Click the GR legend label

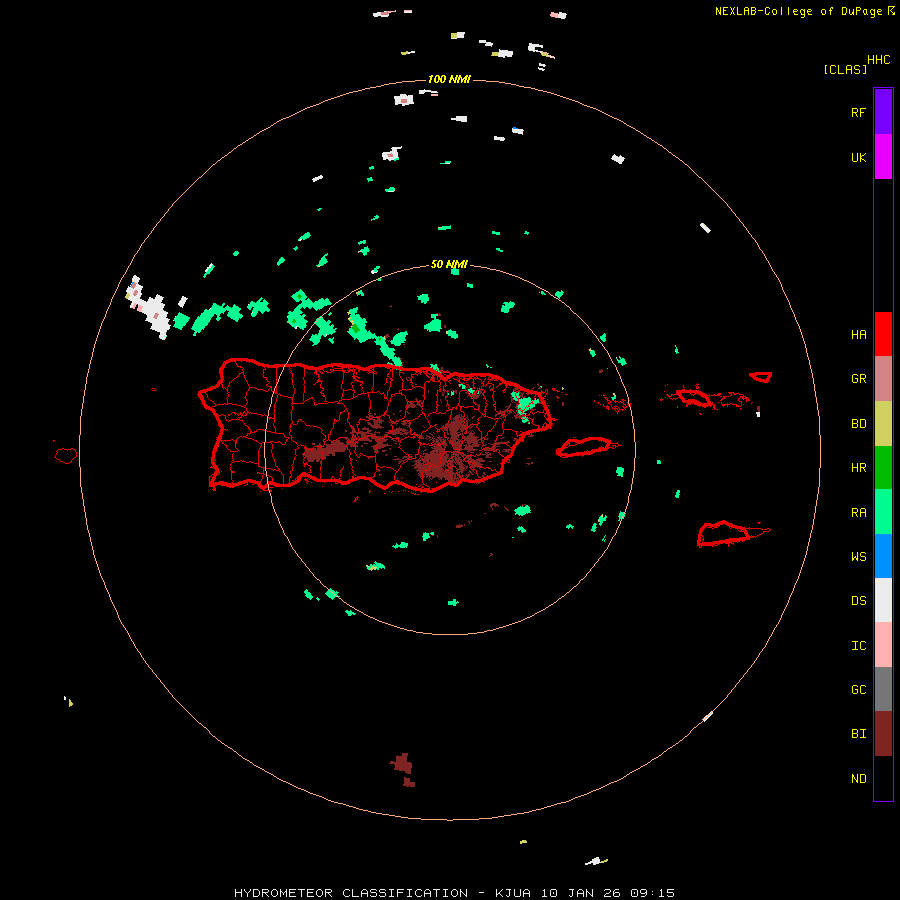click(x=858, y=379)
